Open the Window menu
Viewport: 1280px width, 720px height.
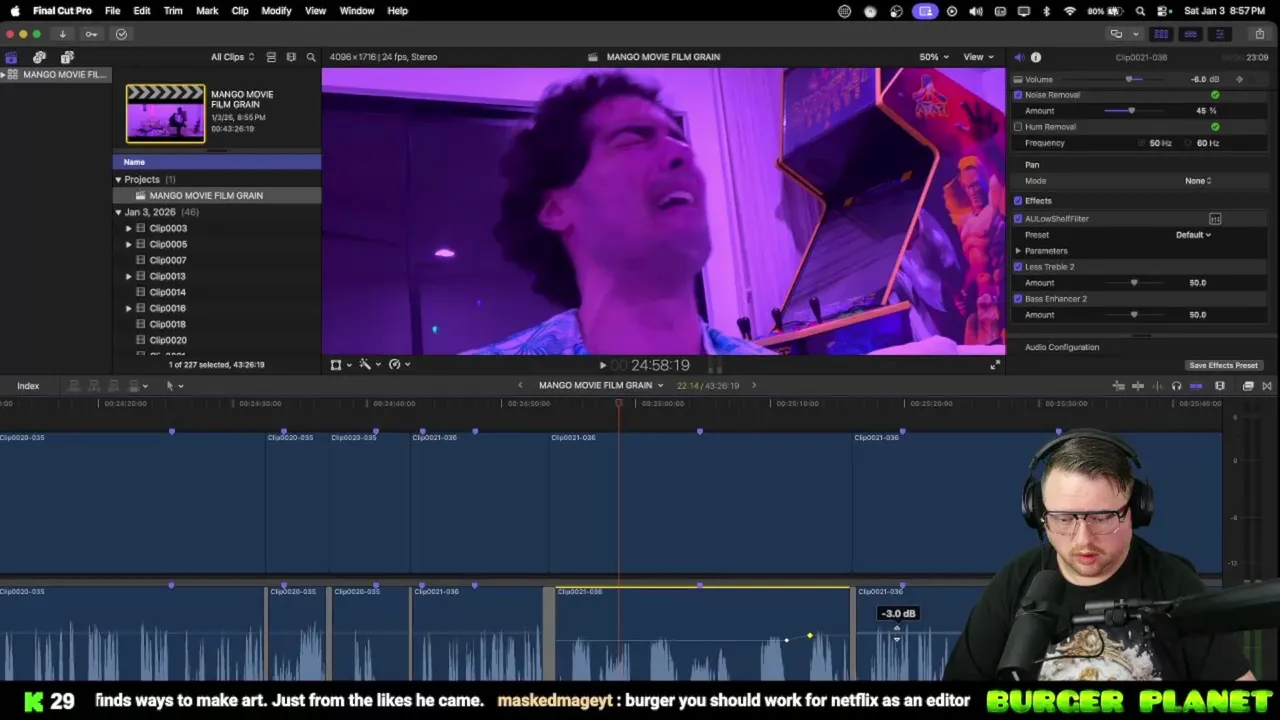(x=357, y=11)
